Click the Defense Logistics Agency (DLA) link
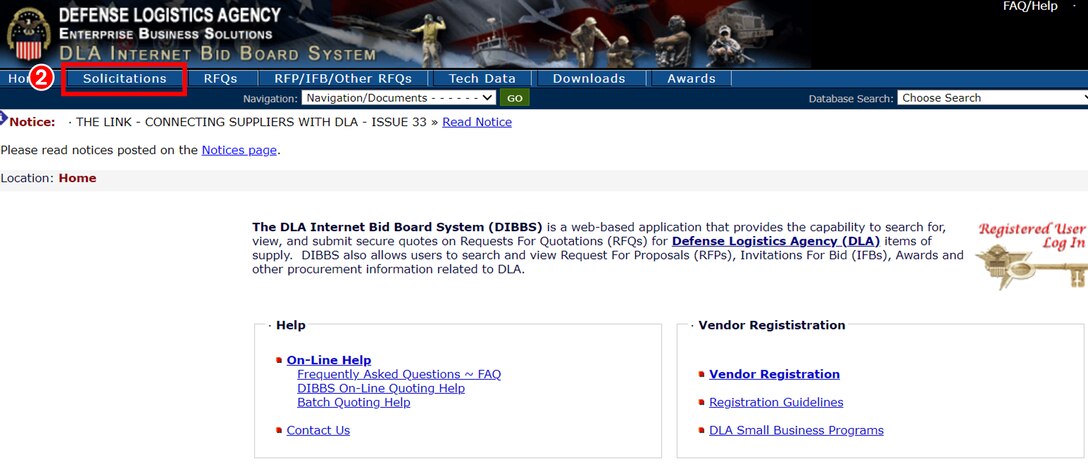1088x468 pixels. pos(776,241)
